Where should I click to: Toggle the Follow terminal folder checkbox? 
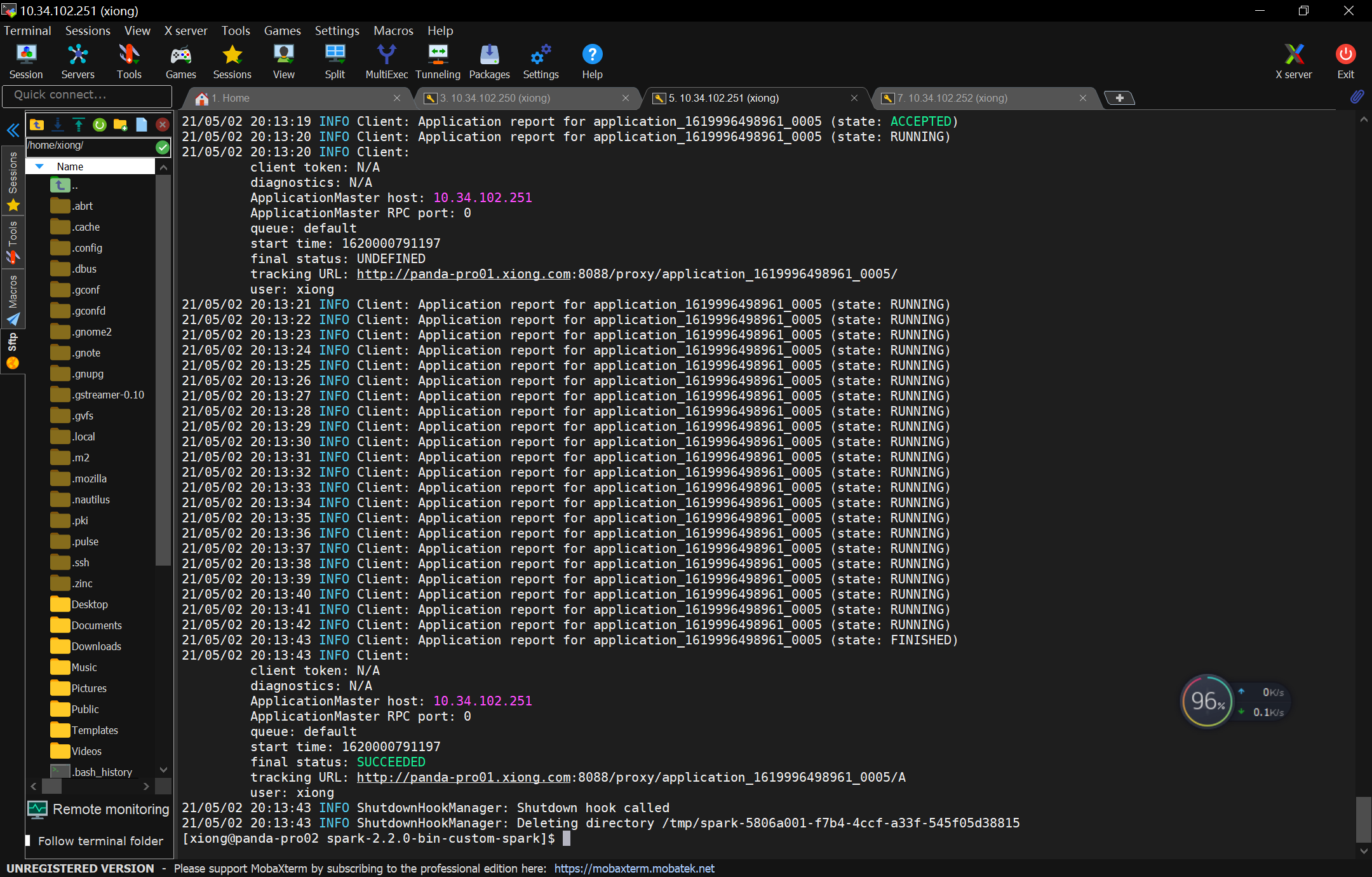(28, 840)
